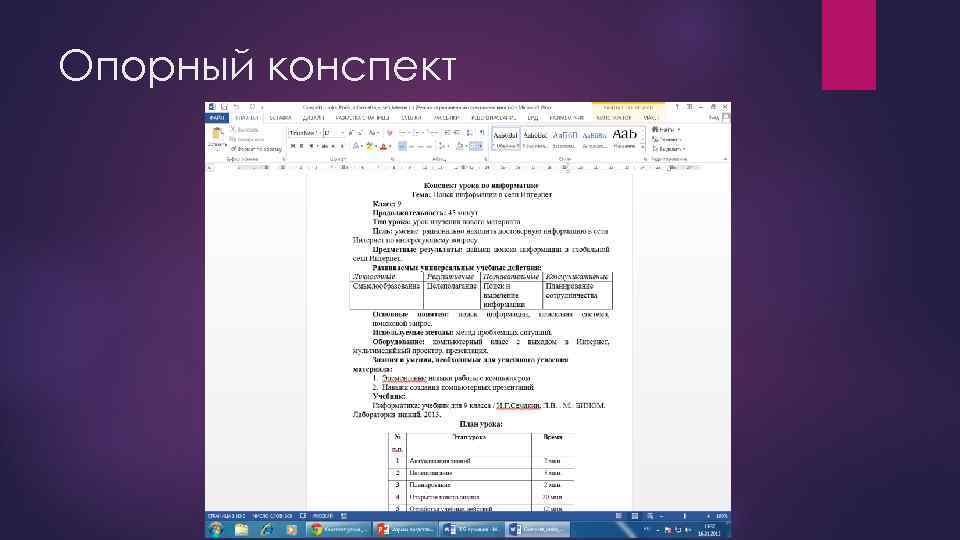Click the text effects icon

pos(355,146)
